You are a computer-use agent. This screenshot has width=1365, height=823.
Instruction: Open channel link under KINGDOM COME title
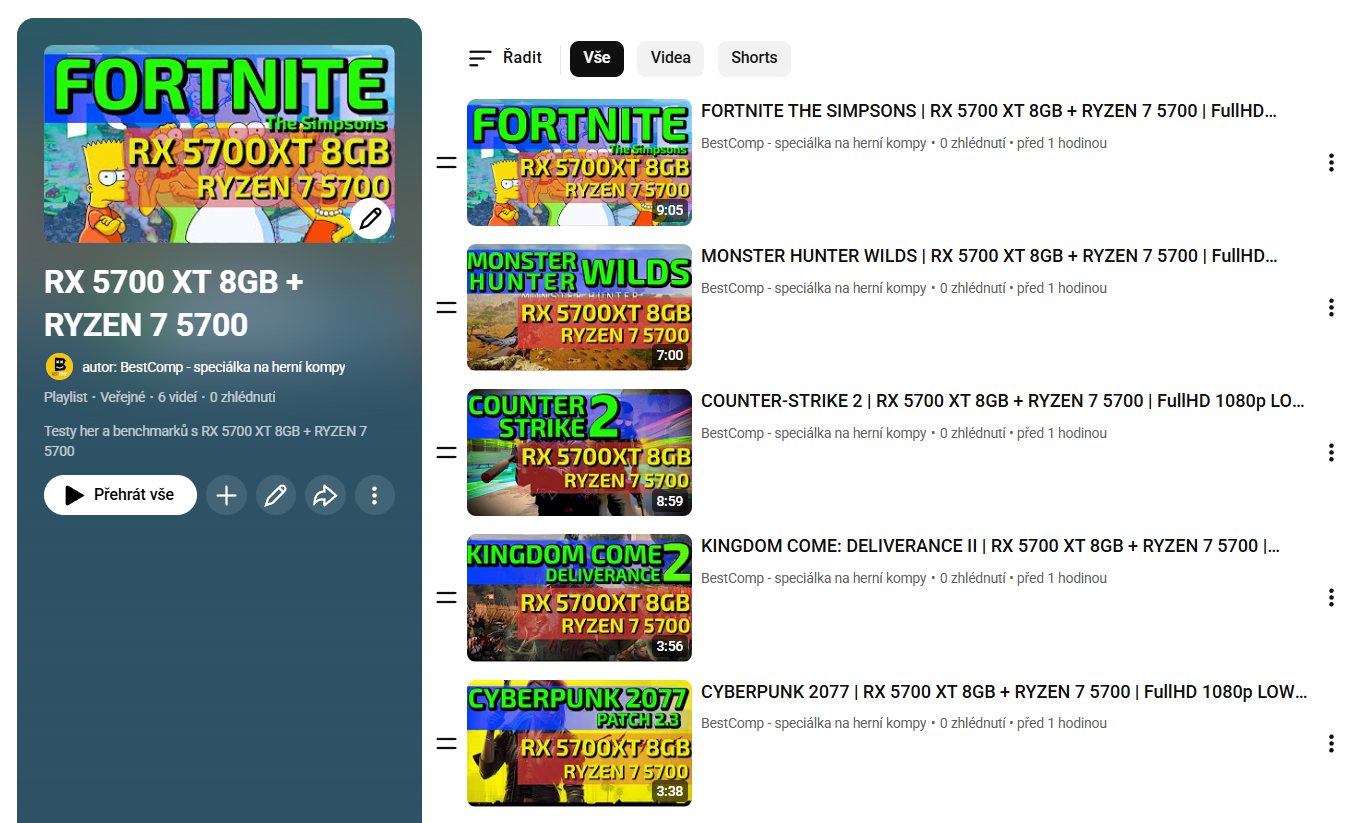[814, 578]
